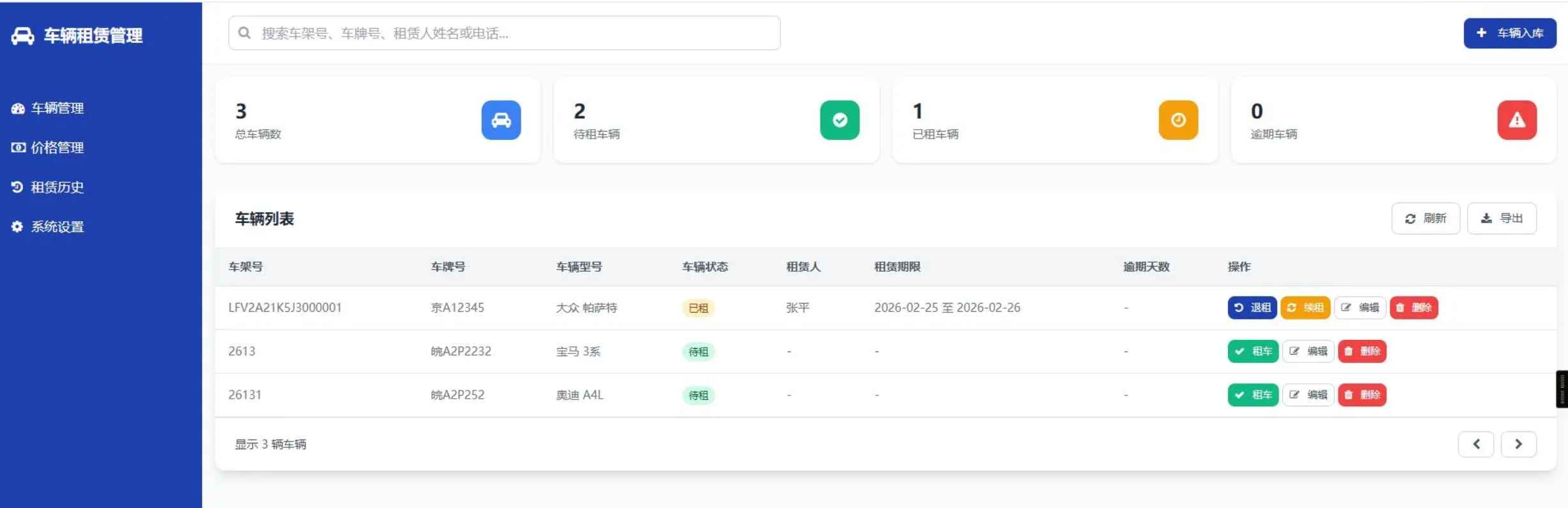Screen dimensions: 1568x508
Task: Click the 待租车辆 label
Action: click(597, 134)
